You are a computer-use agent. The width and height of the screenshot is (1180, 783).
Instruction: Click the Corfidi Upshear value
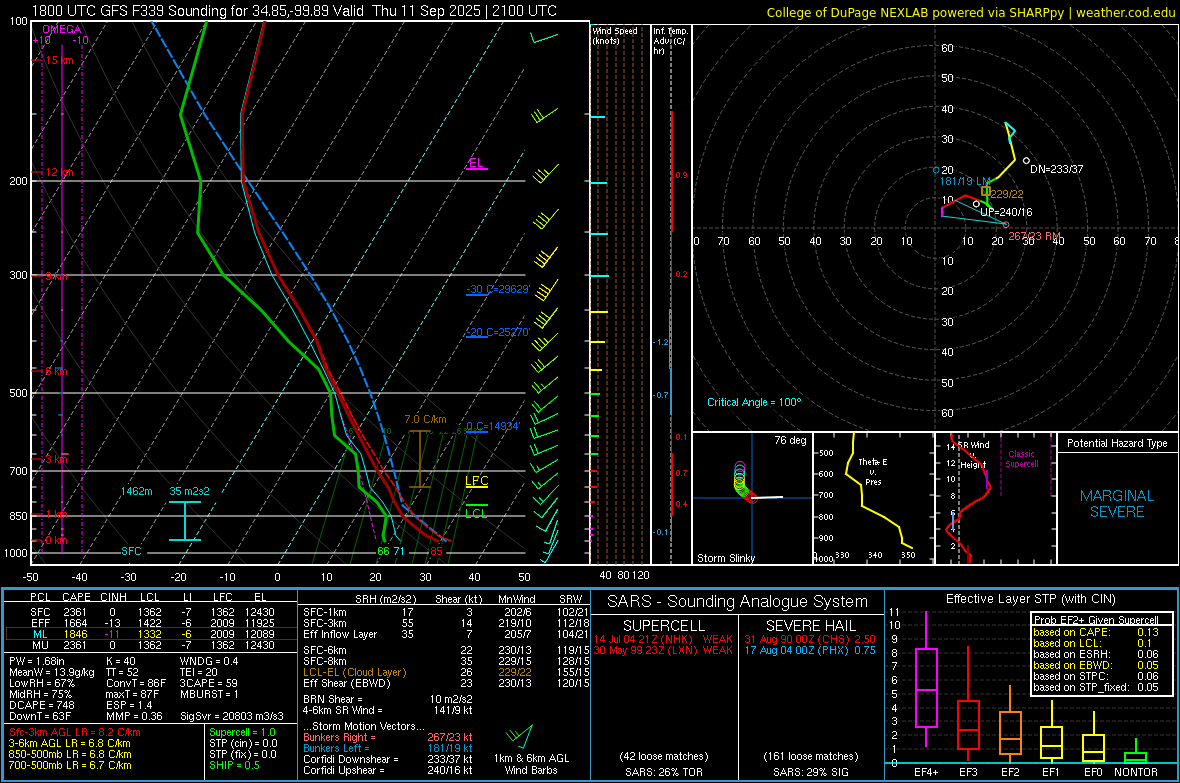449,770
